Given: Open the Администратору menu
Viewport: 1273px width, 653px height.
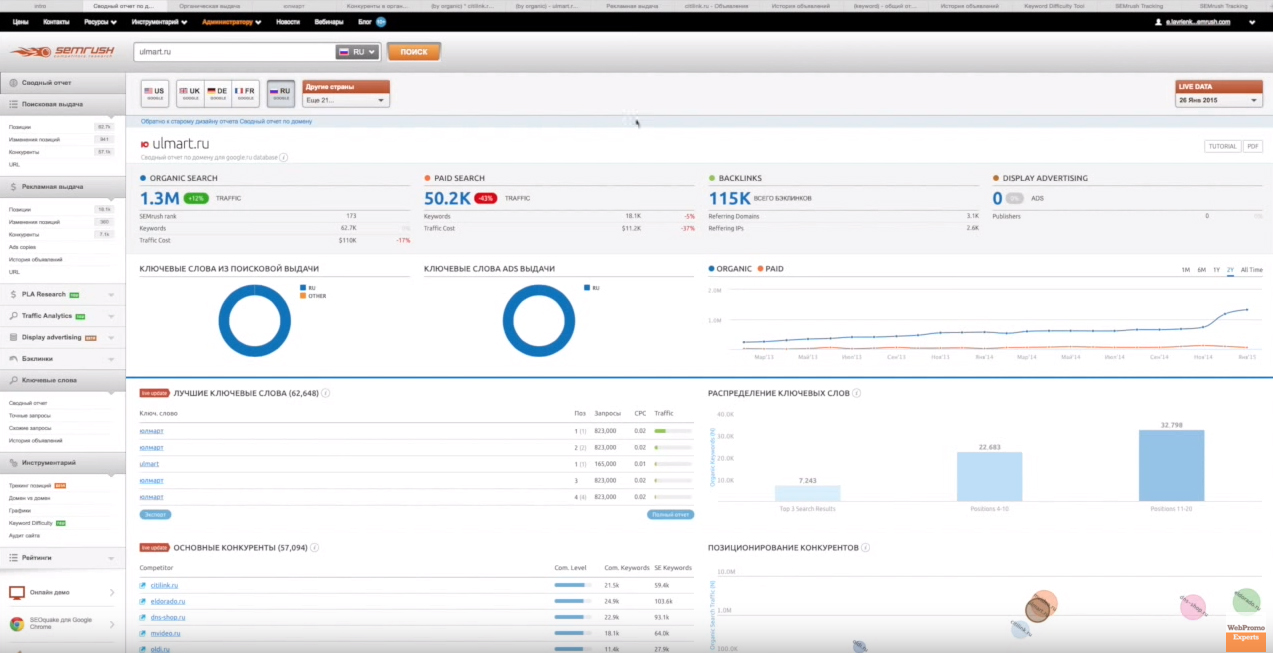Looking at the screenshot, I should [x=231, y=21].
